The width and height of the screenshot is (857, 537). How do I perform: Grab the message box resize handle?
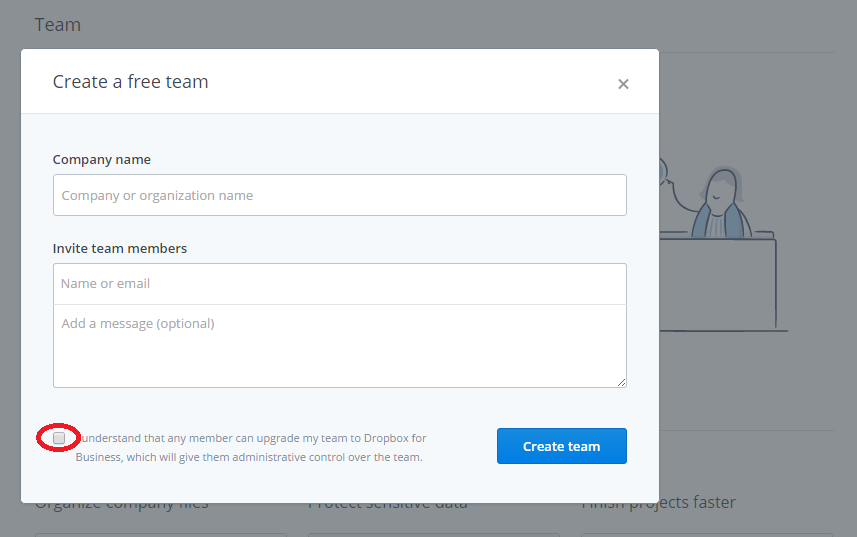(621, 382)
